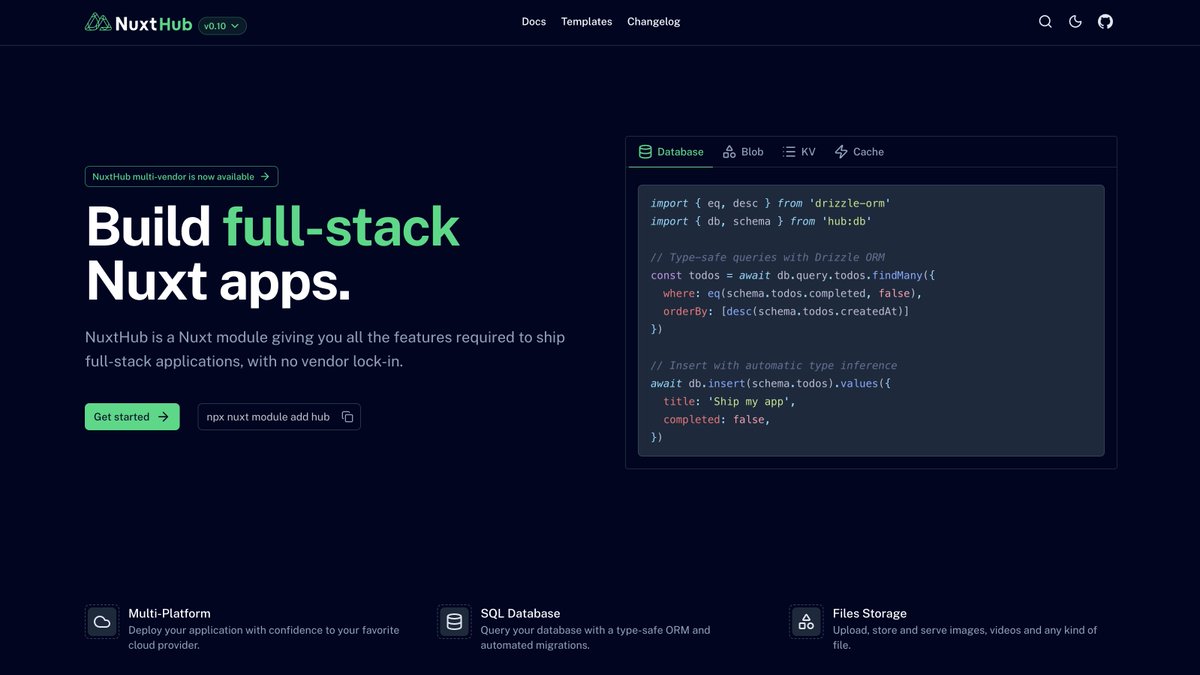Click 'npx nuxt module add hub' command text

[x=268, y=417]
